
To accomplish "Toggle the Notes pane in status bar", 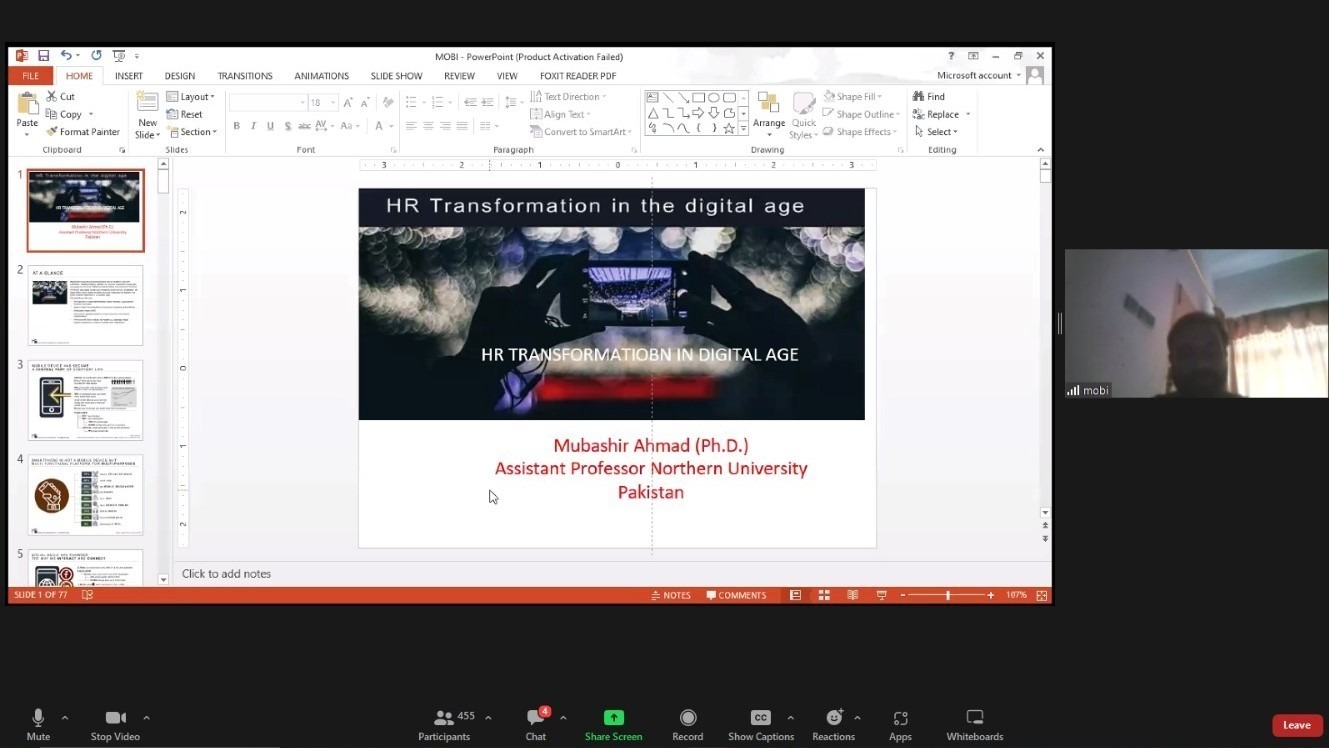I will click(671, 595).
